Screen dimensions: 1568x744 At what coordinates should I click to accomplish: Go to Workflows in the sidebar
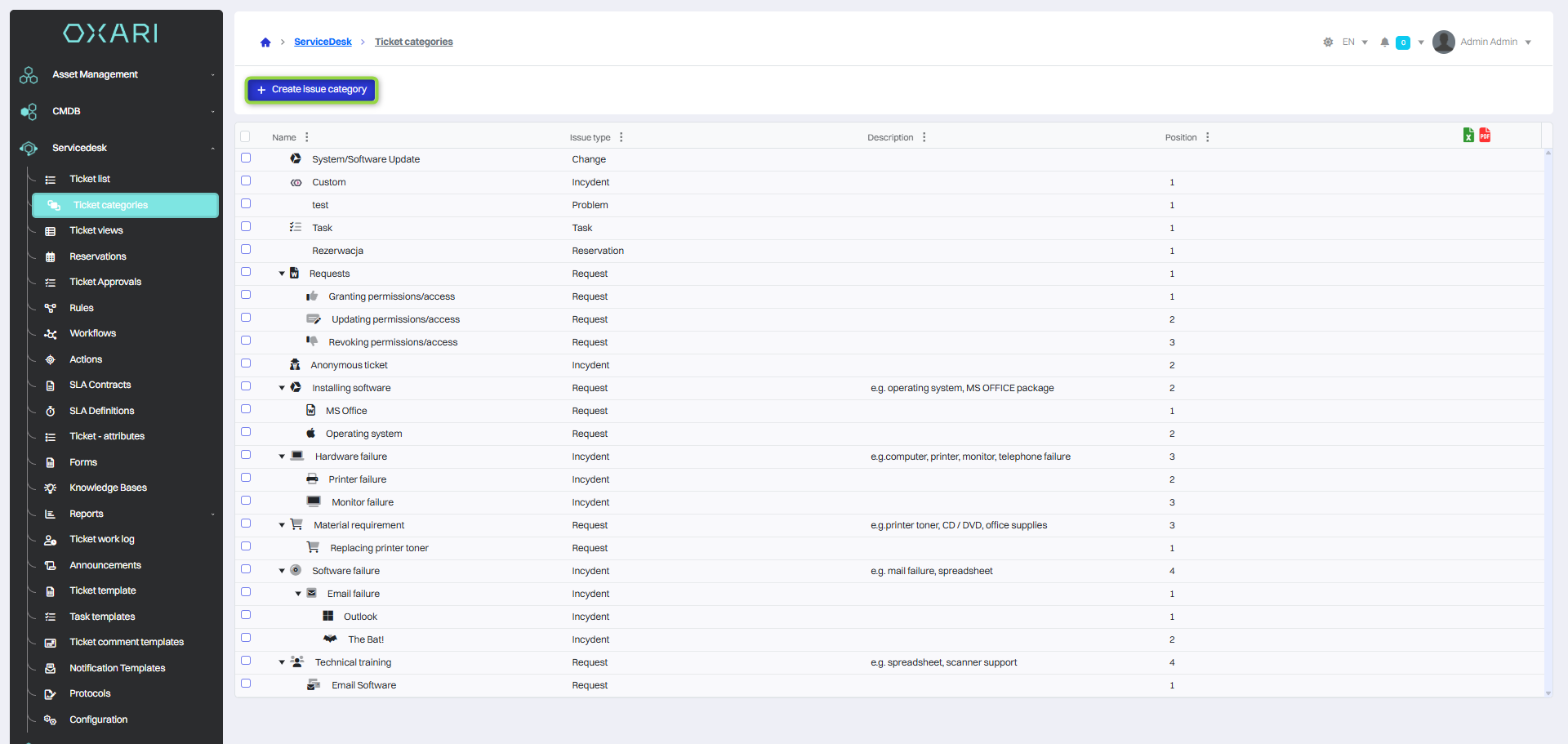coord(92,333)
